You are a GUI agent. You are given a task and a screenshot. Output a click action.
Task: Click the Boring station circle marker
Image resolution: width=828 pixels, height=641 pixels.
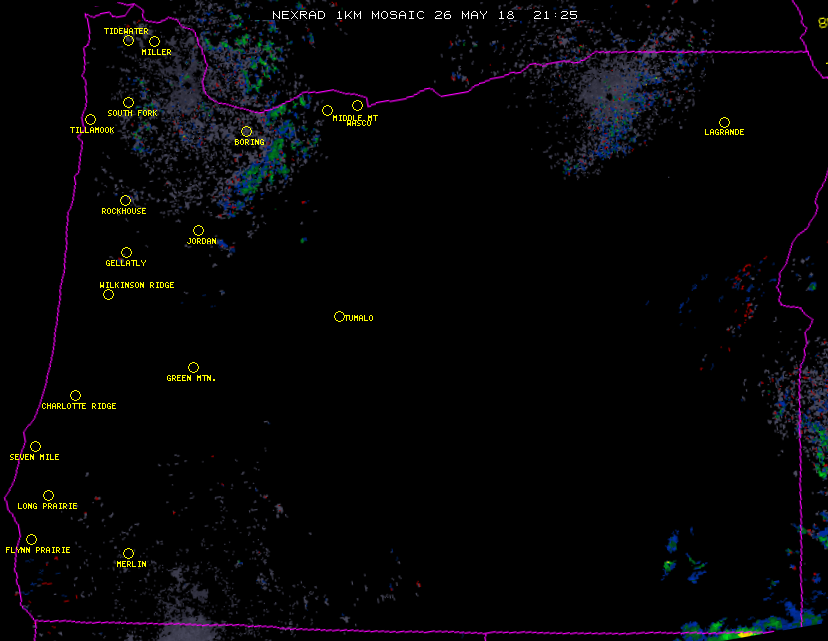246,131
